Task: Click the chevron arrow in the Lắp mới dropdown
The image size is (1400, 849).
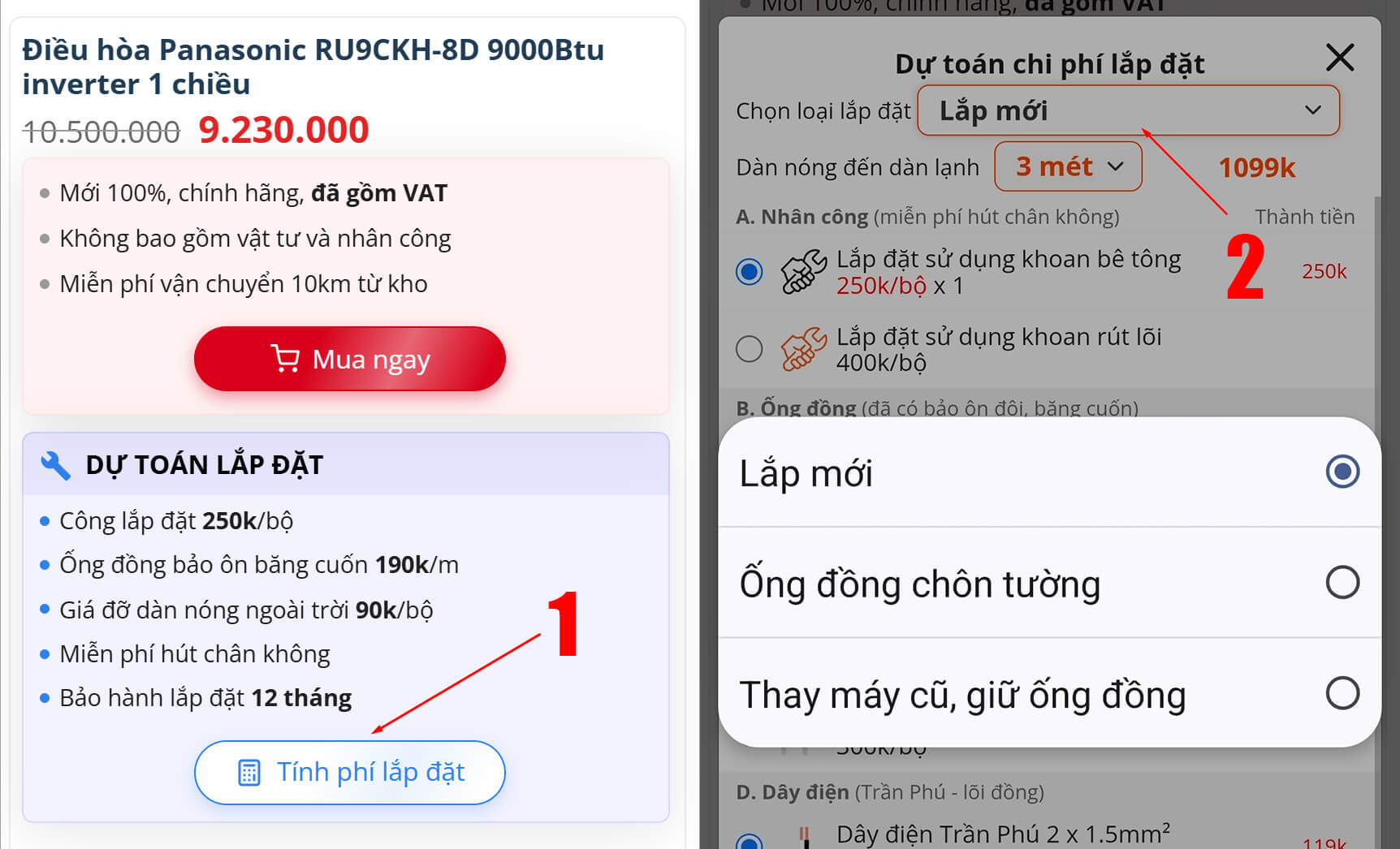Action: pos(1313,110)
